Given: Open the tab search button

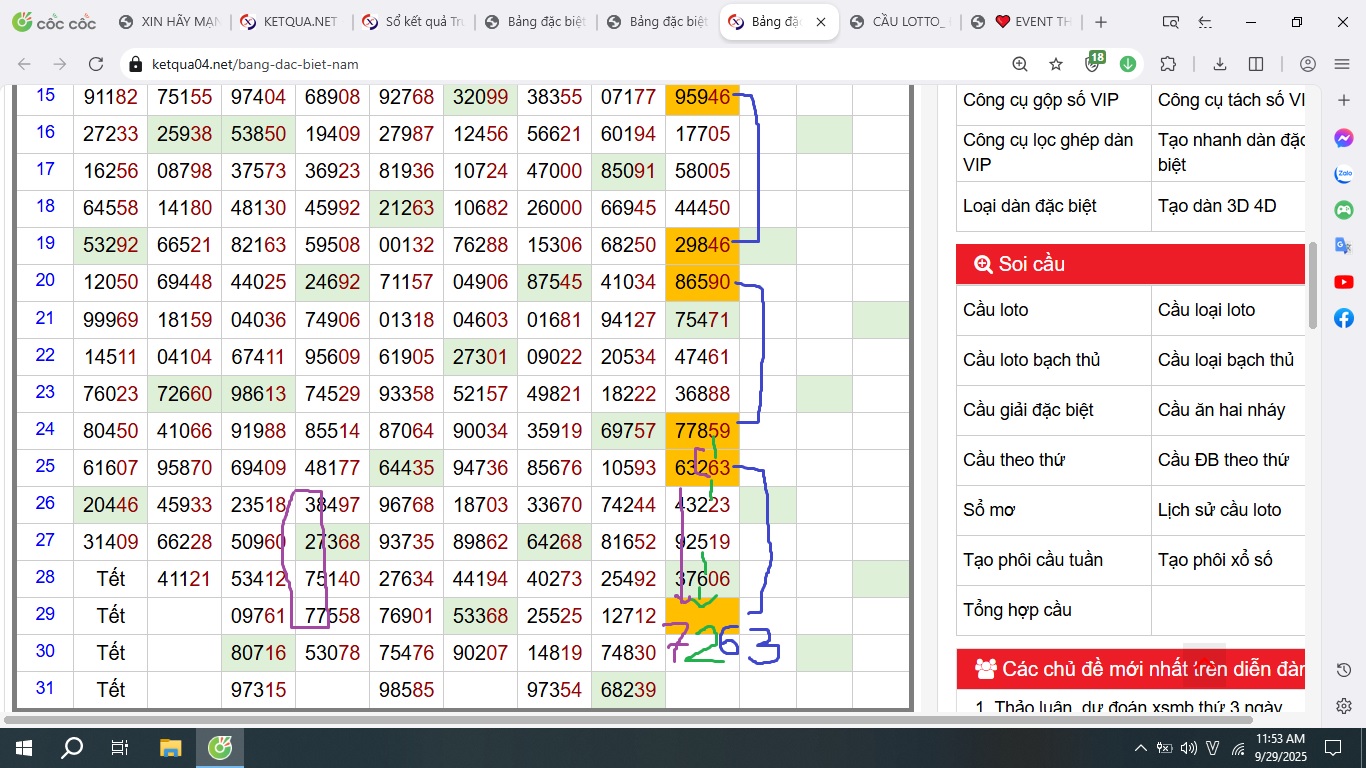Looking at the screenshot, I should 1171,22.
